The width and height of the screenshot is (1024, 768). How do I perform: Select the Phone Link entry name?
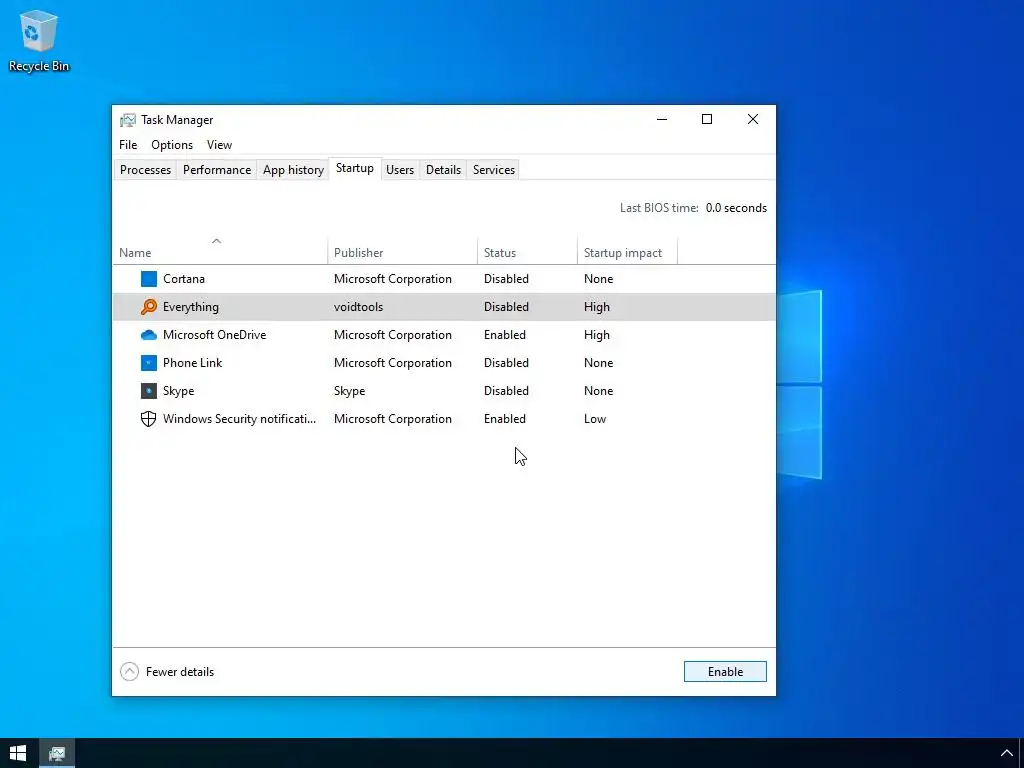pos(192,363)
